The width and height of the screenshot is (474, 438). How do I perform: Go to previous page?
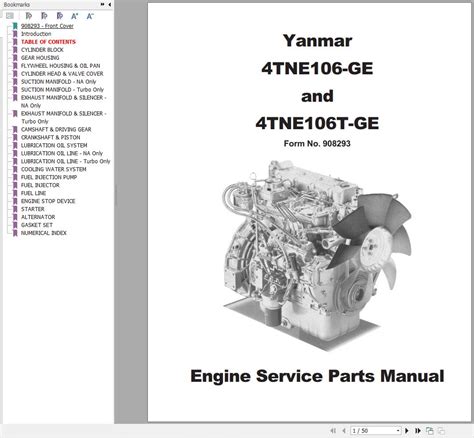(x=344, y=431)
